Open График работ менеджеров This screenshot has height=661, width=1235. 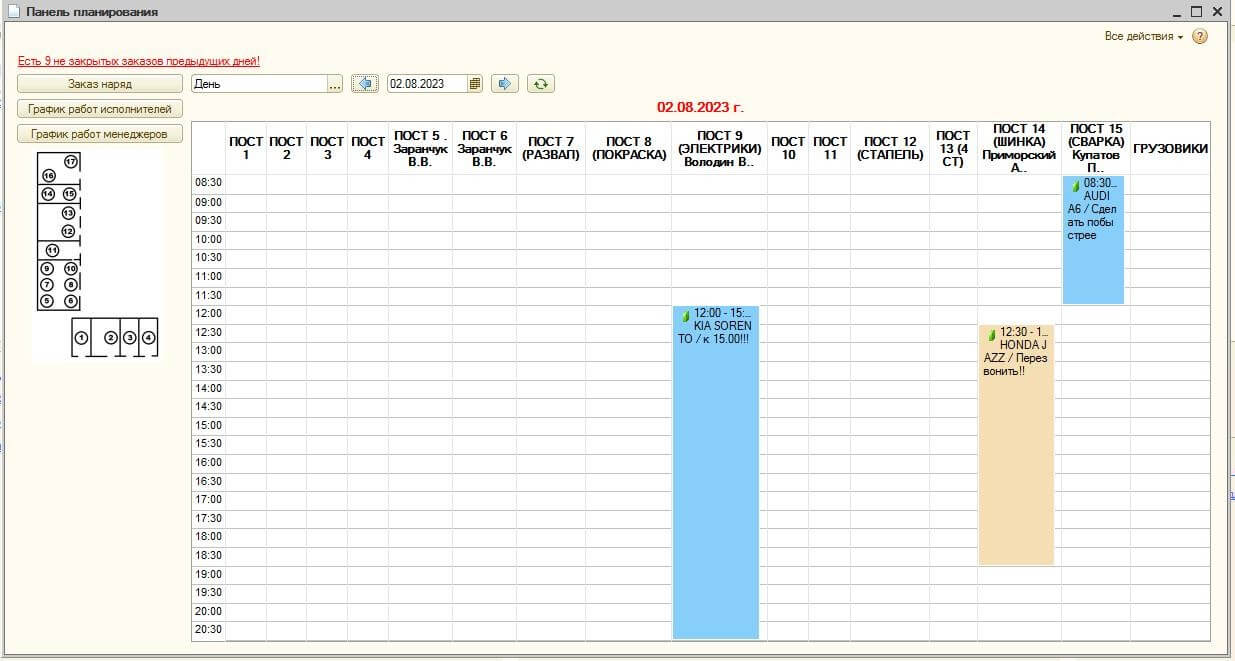click(100, 134)
